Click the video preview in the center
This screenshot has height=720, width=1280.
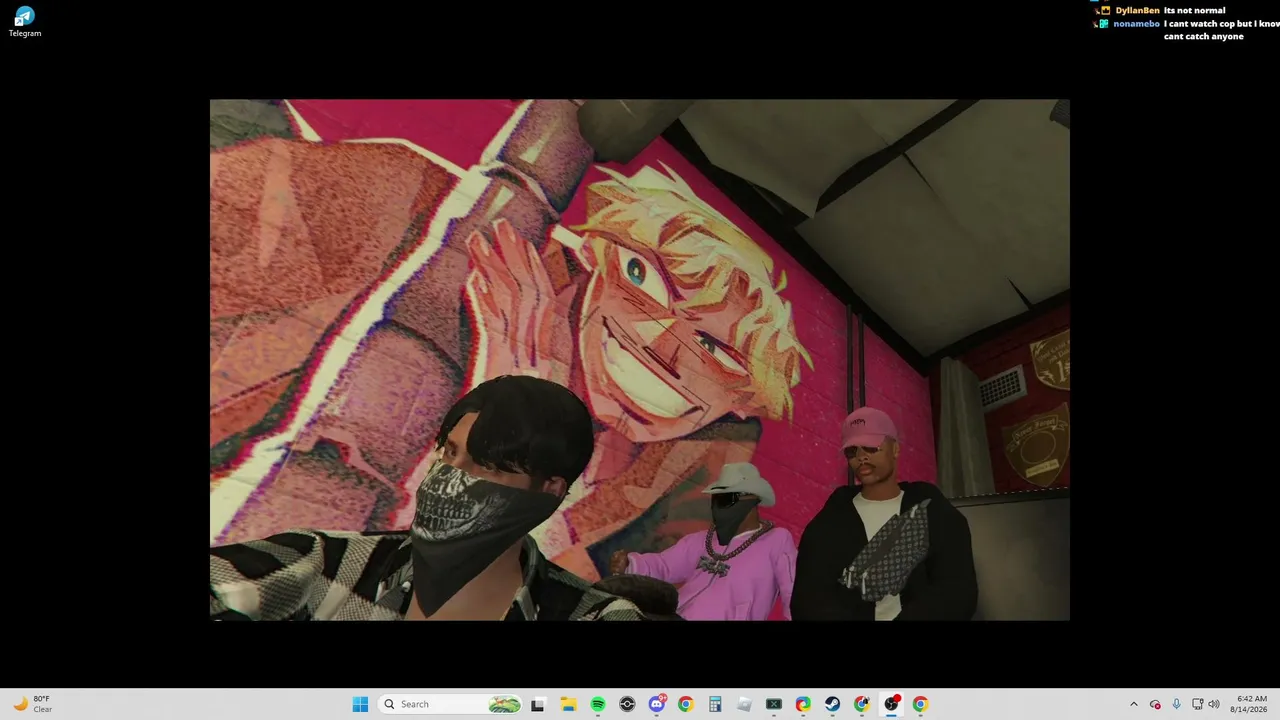click(x=640, y=359)
